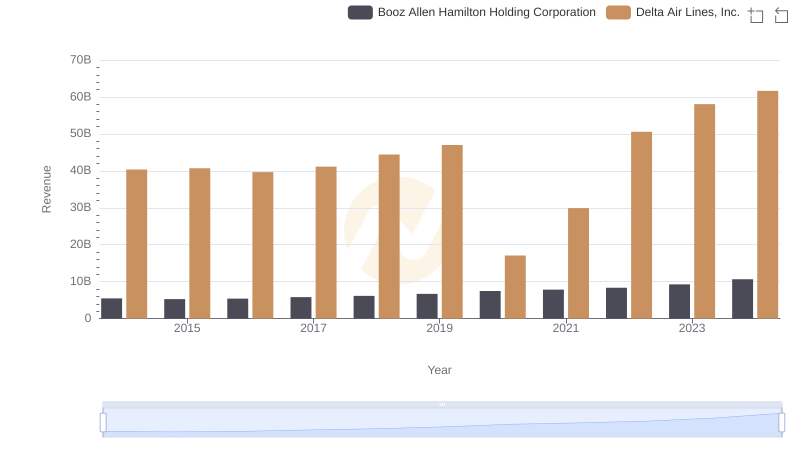Select the tallest Delta bar for 2024
The height and width of the screenshot is (461, 800).
[767, 204]
